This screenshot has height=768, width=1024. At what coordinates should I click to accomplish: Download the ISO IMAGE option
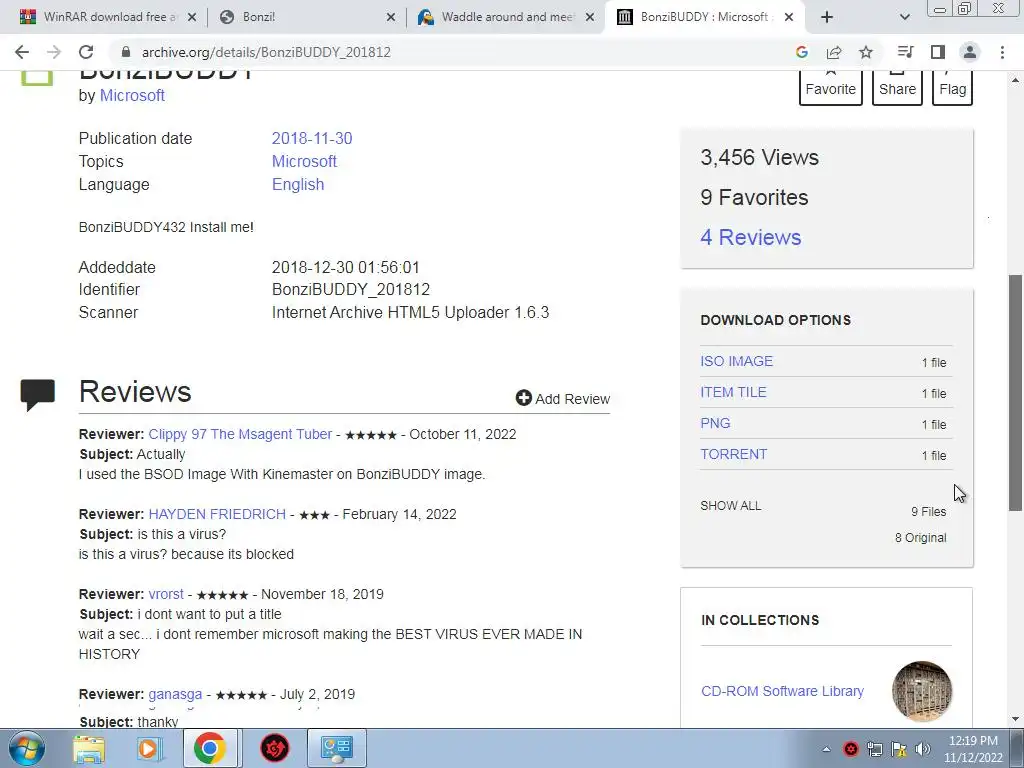(x=737, y=361)
